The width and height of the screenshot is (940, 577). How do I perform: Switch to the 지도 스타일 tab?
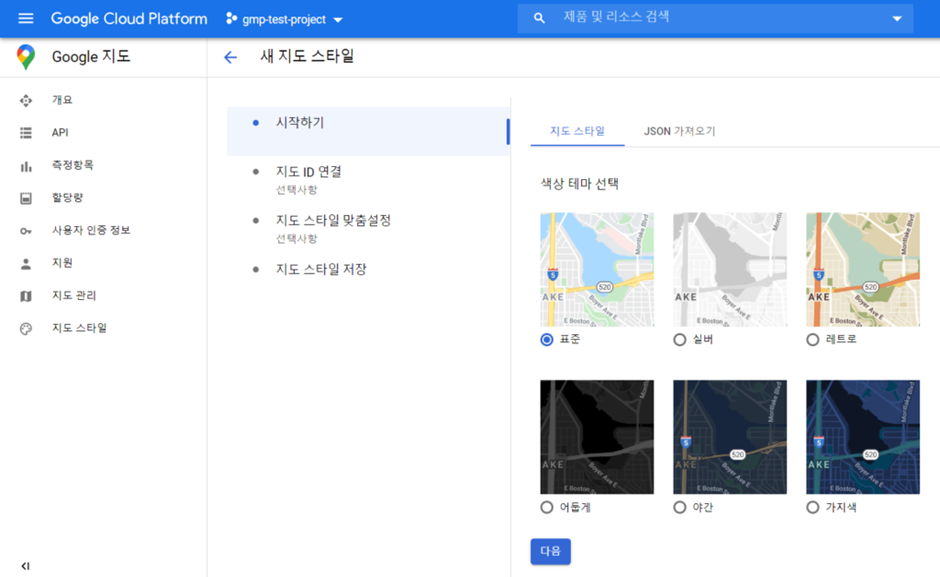tap(577, 131)
